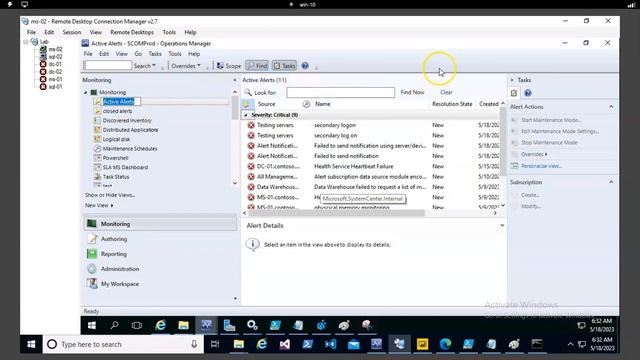Open File Explorer on the remote taskbar
The height and width of the screenshot is (360, 640).
tap(183, 325)
